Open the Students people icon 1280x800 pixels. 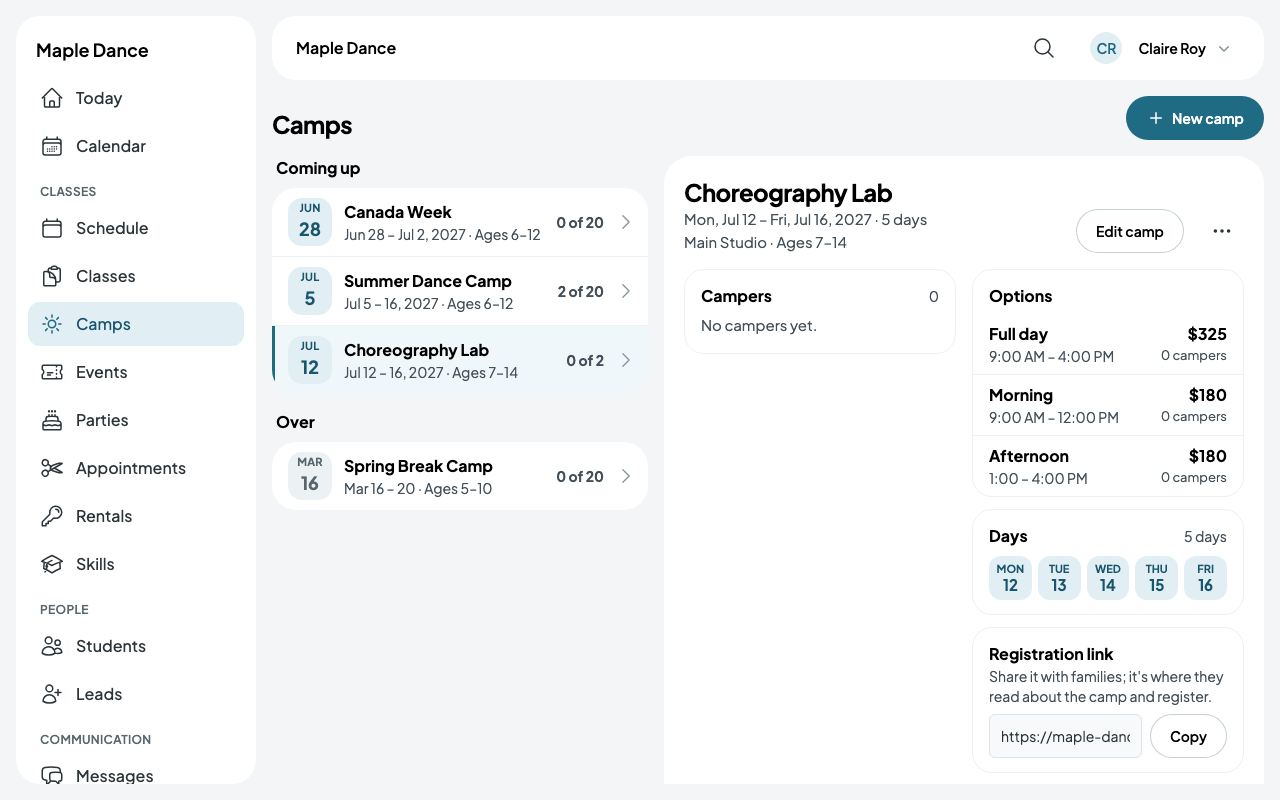click(52, 646)
